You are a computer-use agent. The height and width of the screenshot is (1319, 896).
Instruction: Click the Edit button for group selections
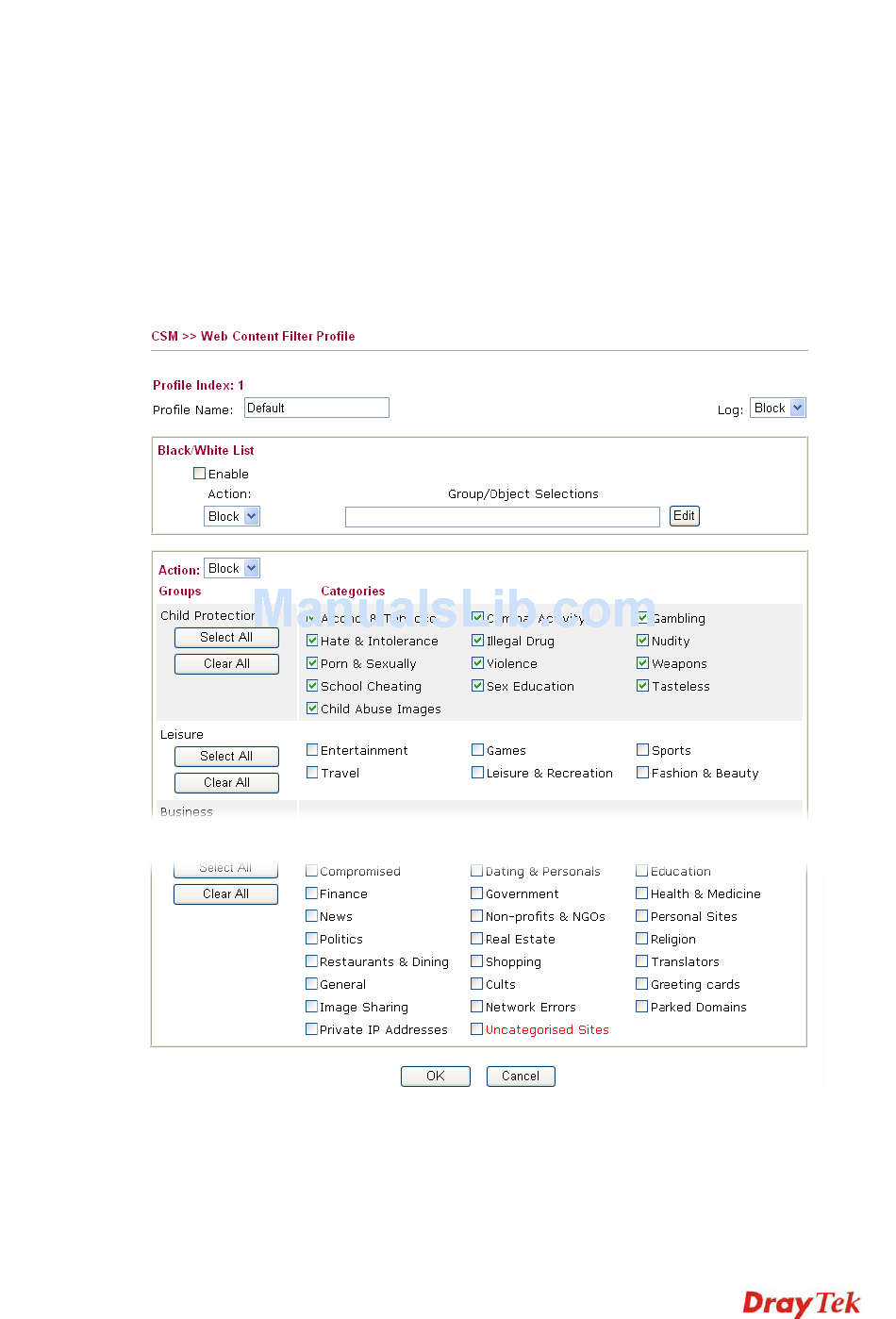click(x=684, y=516)
